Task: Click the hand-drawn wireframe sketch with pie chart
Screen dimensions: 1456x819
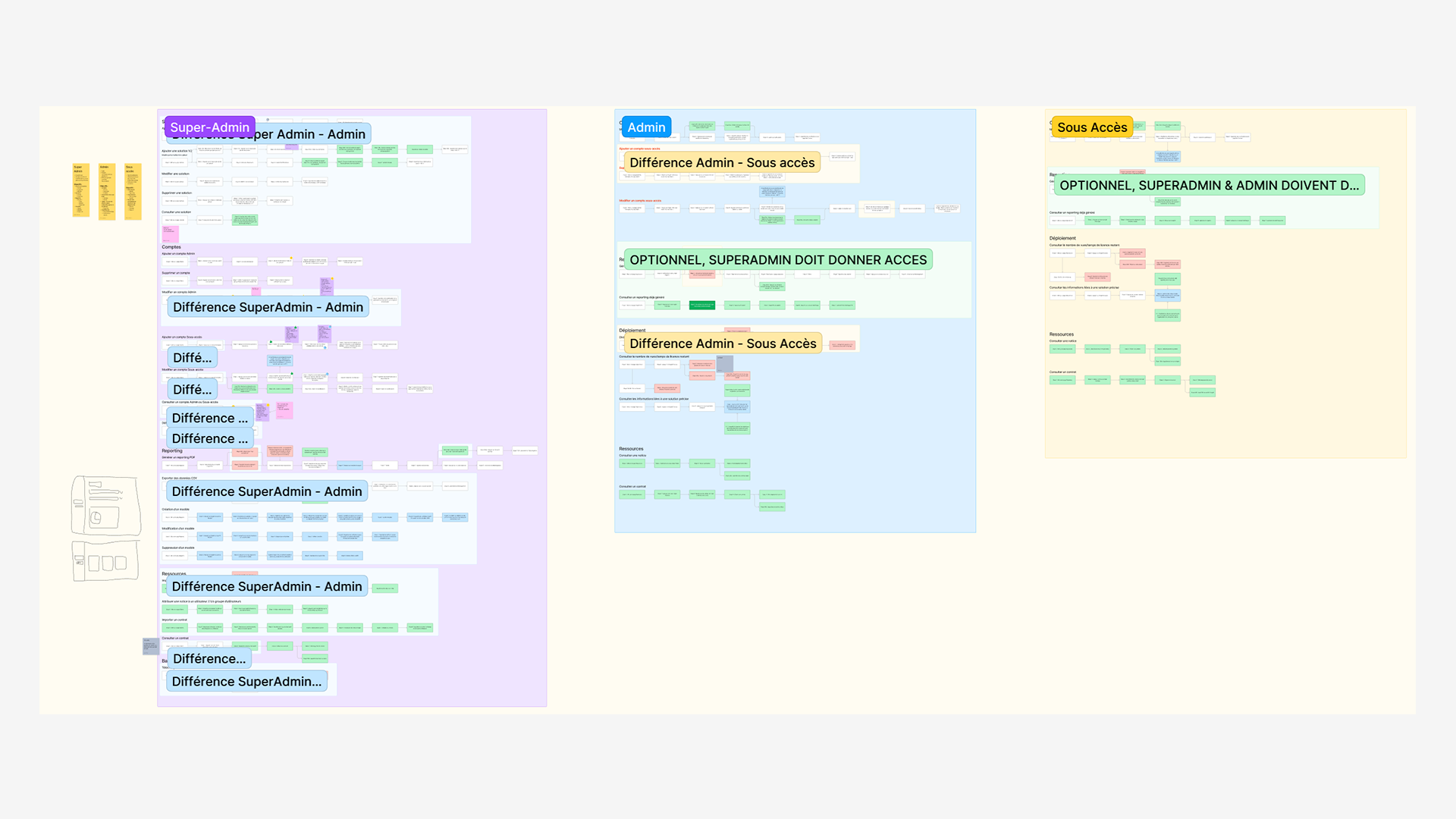Action: (x=106, y=506)
